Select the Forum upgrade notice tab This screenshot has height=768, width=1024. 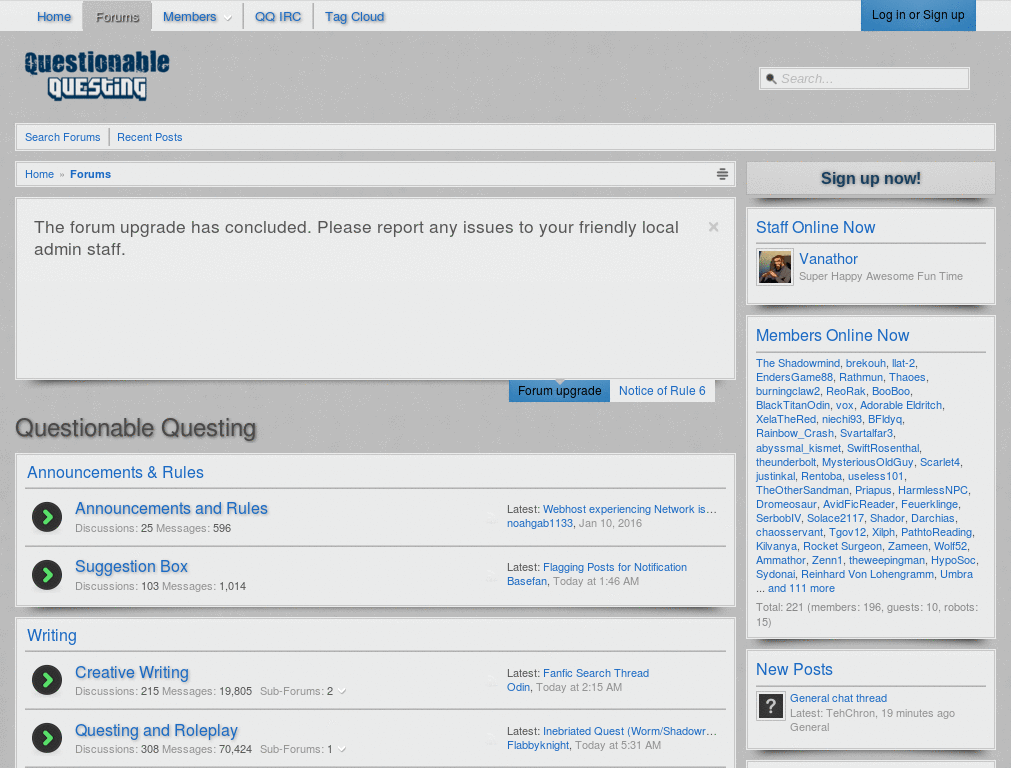click(560, 391)
